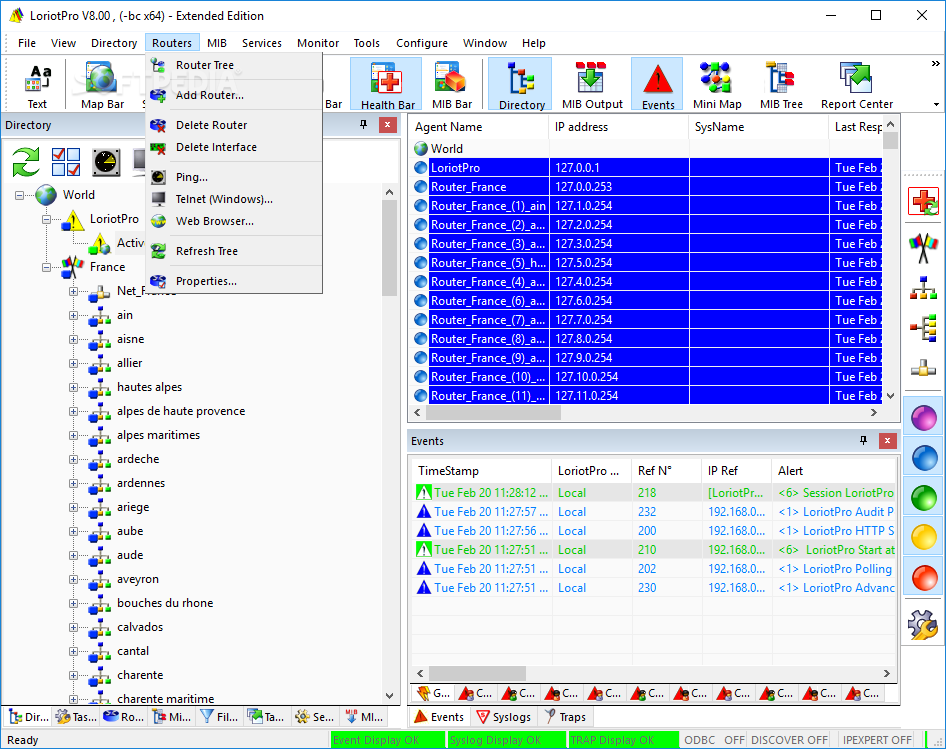Click the Agent Name column header
The height and width of the screenshot is (749, 946).
tap(479, 127)
